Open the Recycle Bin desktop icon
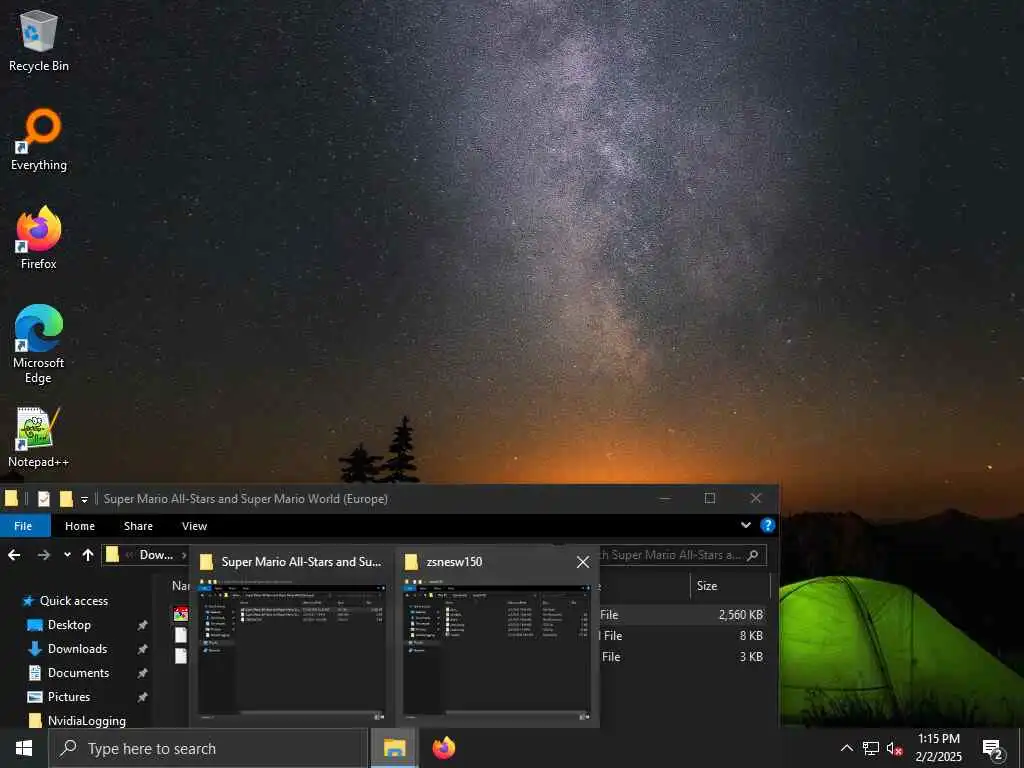1024x768 pixels. [39, 40]
